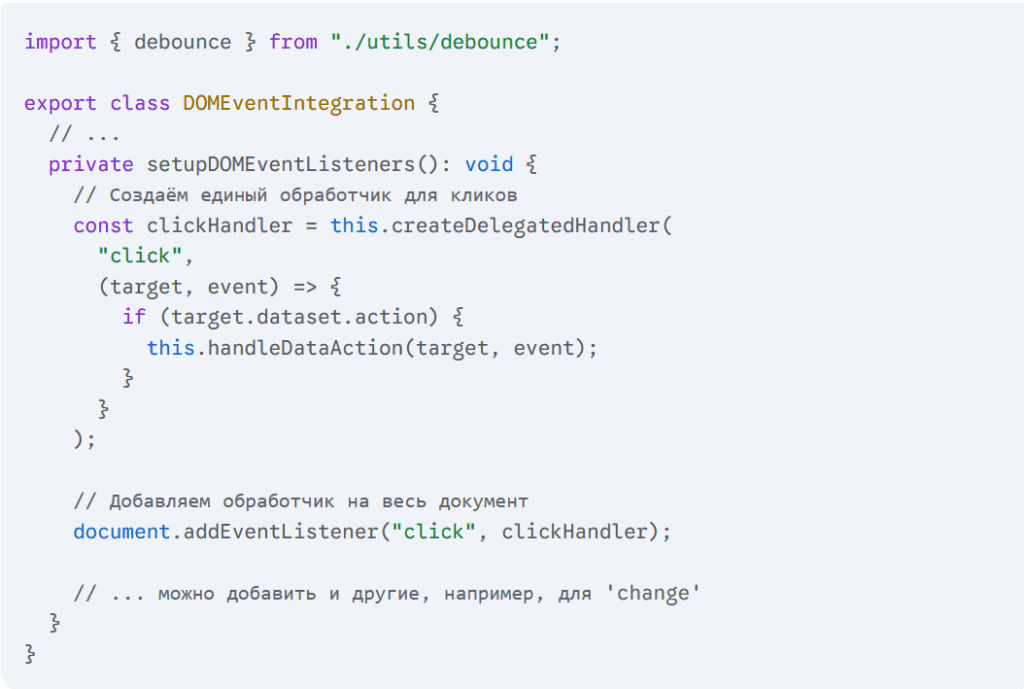Click the comment "Добавляем обработчик на весь документ"
1024x689 pixels.
click(300, 502)
